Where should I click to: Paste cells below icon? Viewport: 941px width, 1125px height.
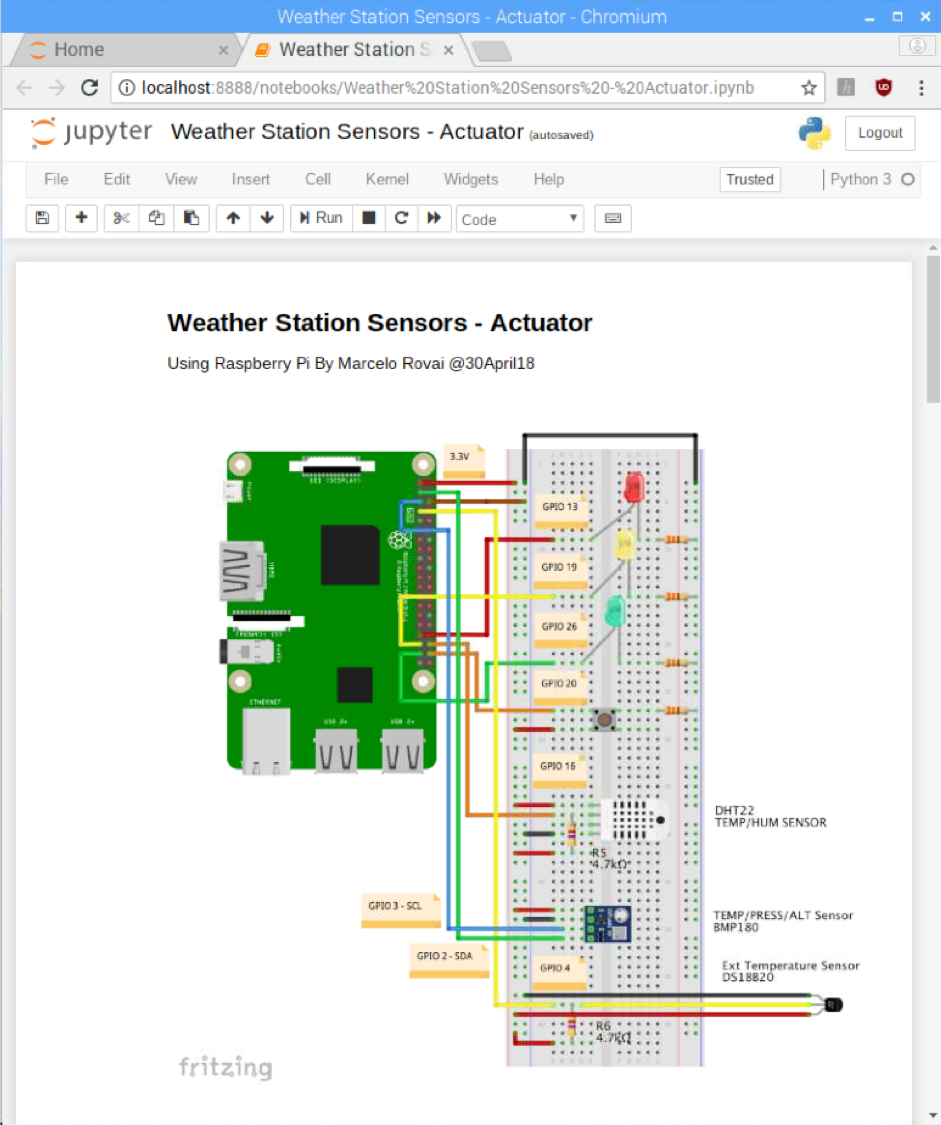(191, 218)
